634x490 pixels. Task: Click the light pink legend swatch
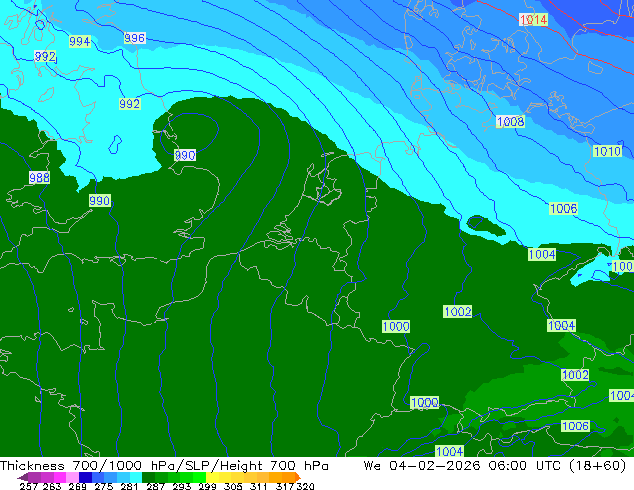tap(72, 477)
